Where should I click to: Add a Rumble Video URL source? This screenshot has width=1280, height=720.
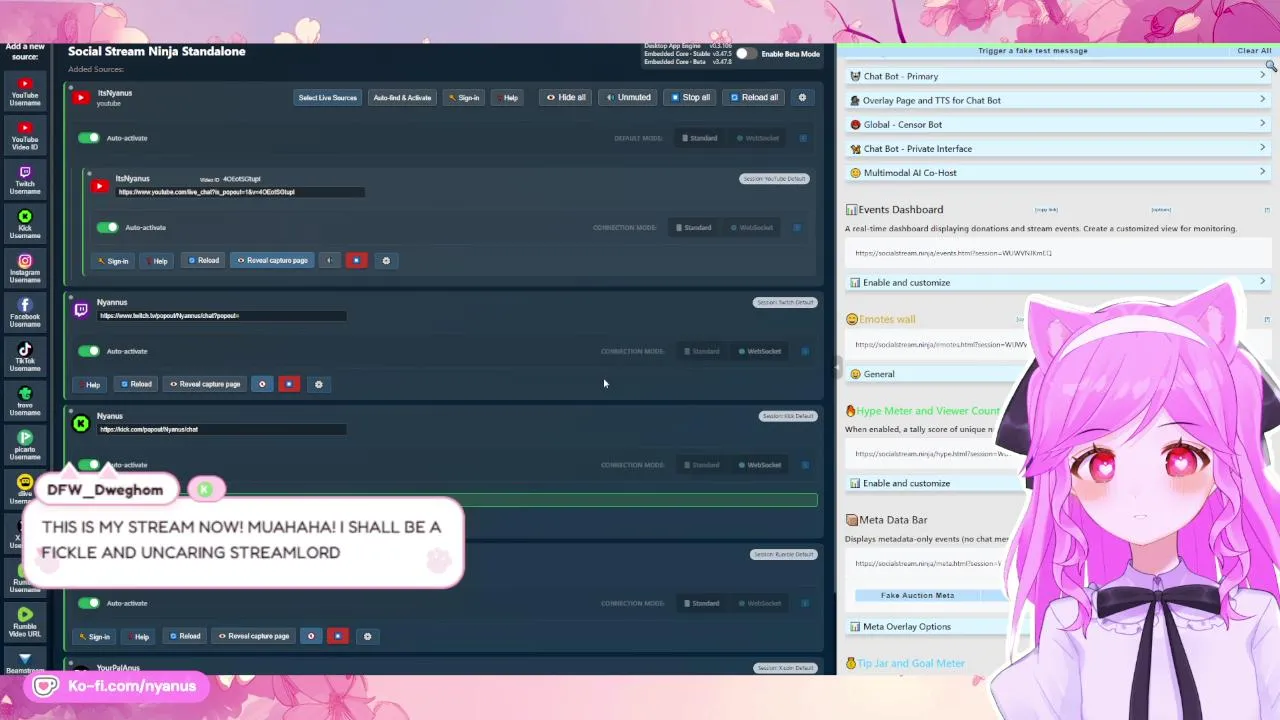25,622
